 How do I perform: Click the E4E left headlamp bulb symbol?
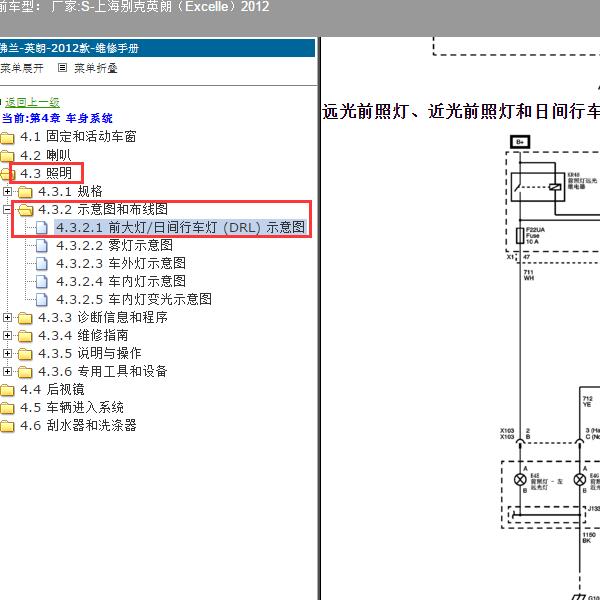[x=520, y=479]
